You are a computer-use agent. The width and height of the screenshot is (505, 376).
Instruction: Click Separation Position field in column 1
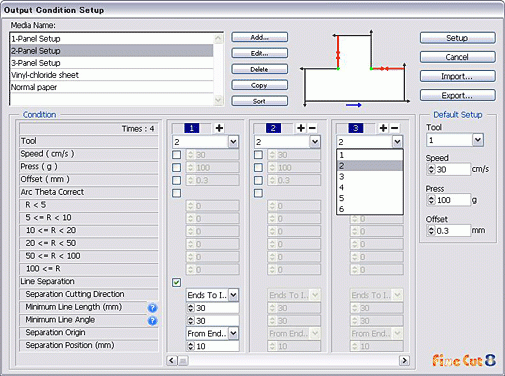point(216,346)
